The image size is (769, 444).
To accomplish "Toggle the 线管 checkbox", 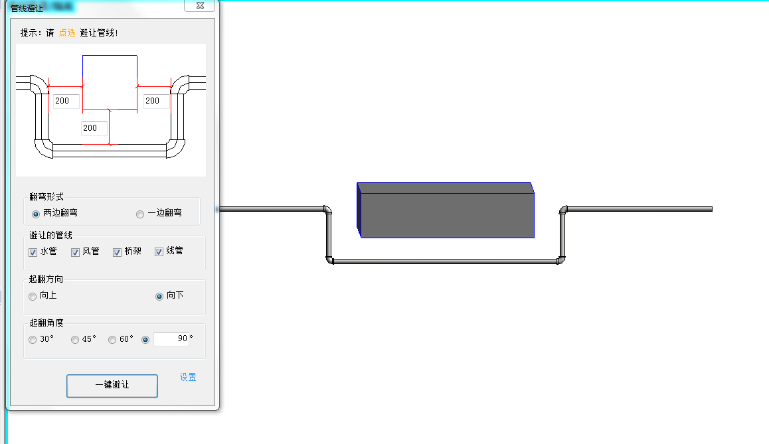I will click(159, 251).
